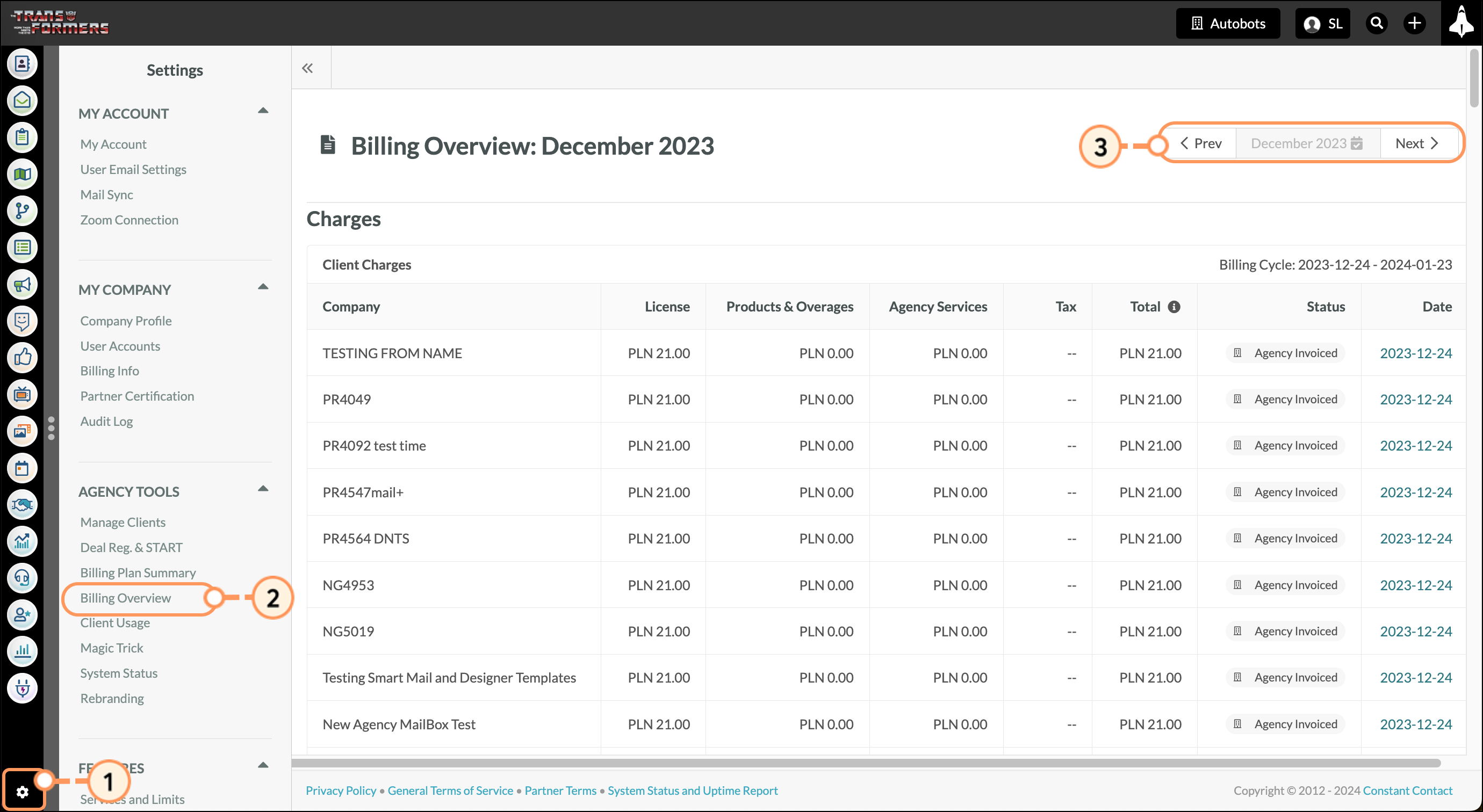1483x812 pixels.
Task: Click the plus create-new icon
Action: click(x=1414, y=23)
